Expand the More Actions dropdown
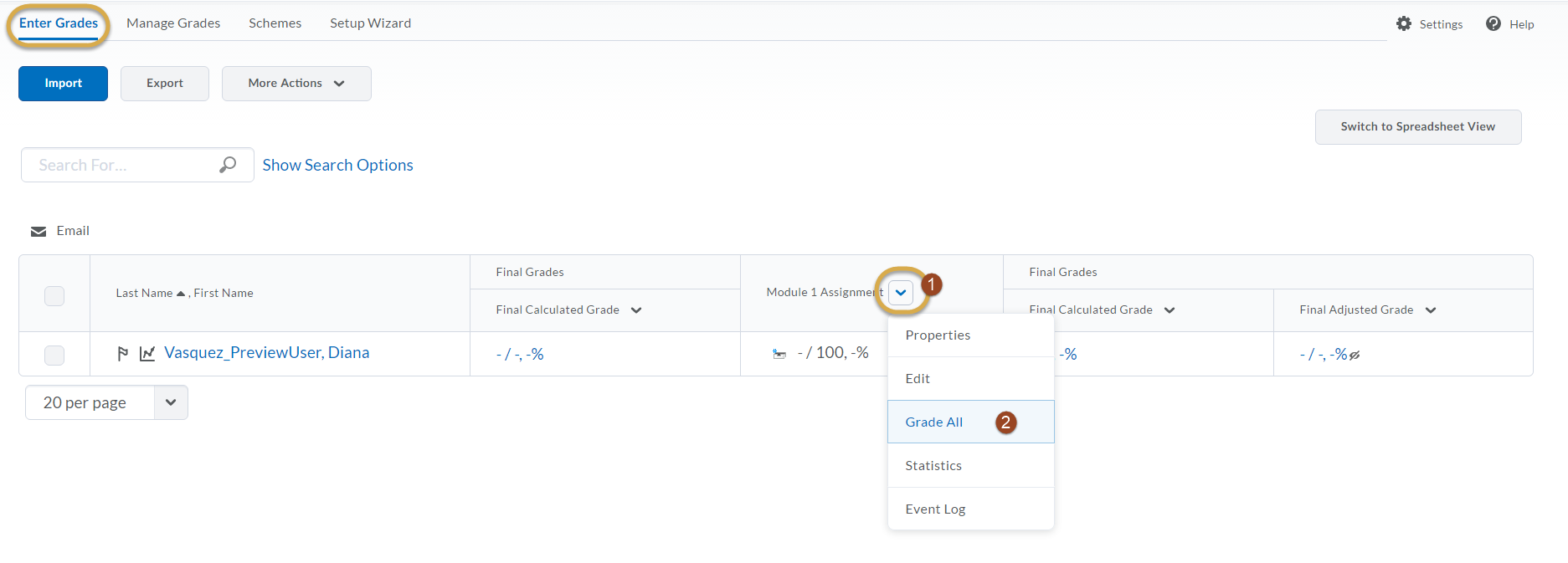The width and height of the screenshot is (1568, 563). (x=296, y=84)
